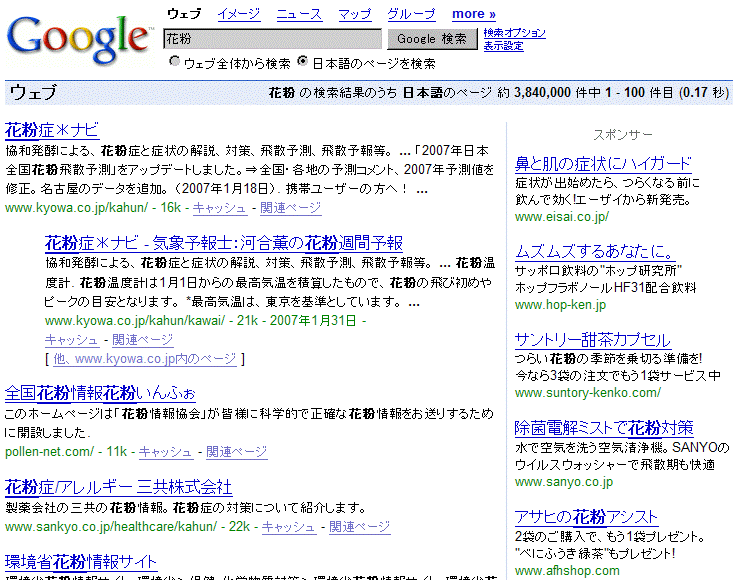
Task: Open 関連ページ for kyowa.co.jp/kahun/ result
Action: click(291, 208)
